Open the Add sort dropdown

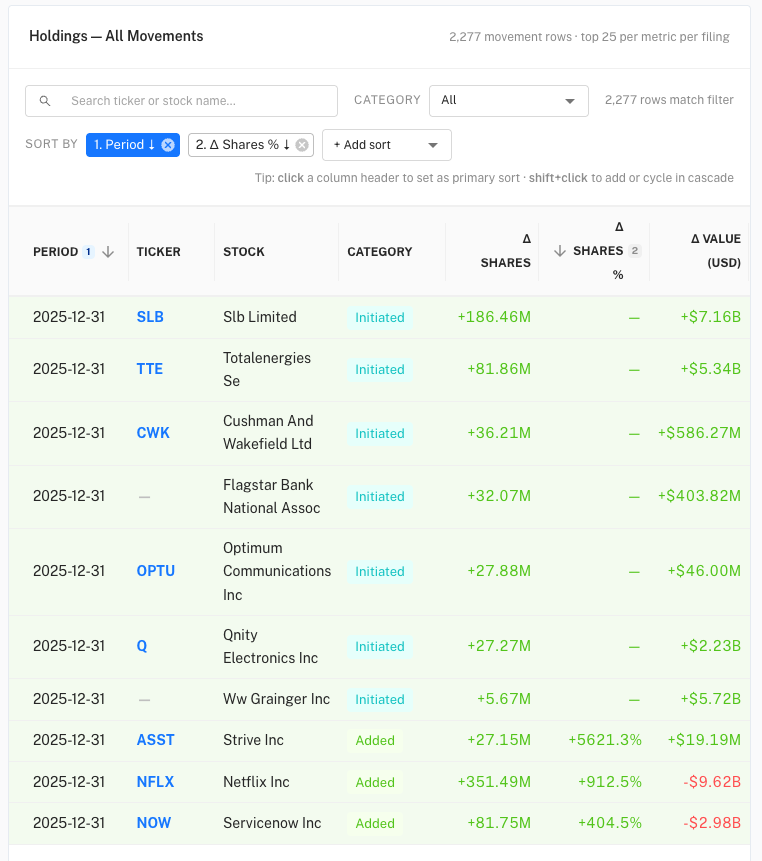click(x=387, y=145)
